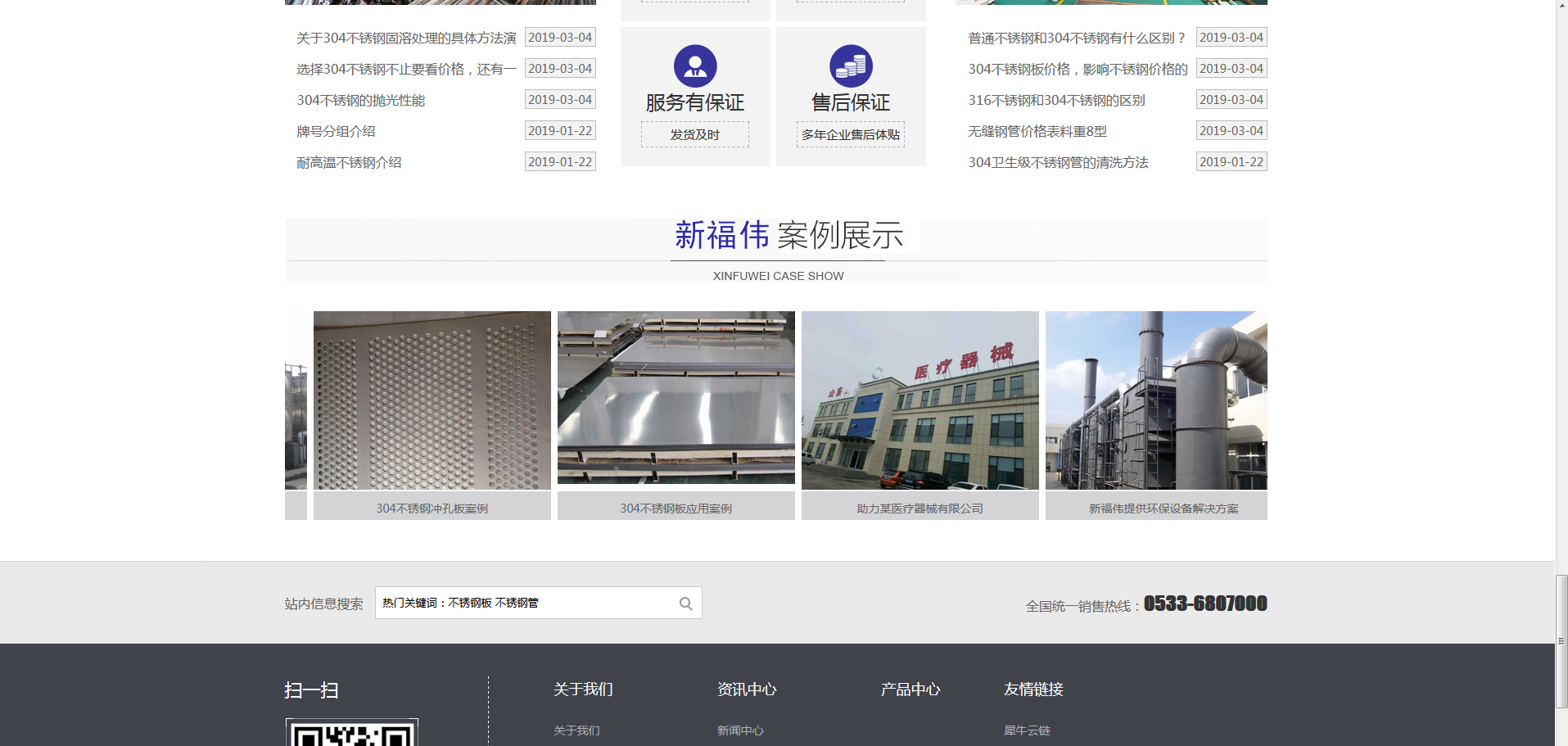Click the 多年企业售后体贴 dashed button
Viewport: 1568px width, 746px height.
click(851, 135)
